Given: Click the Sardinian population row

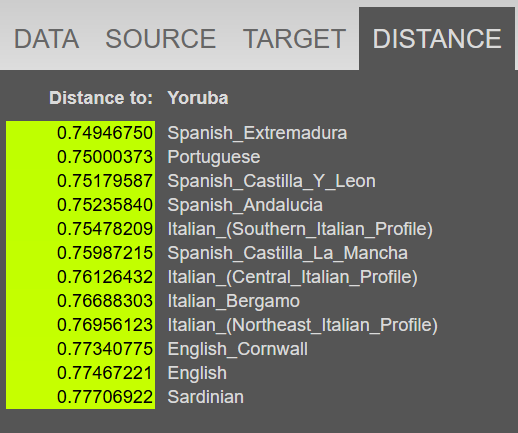Looking at the screenshot, I should [x=205, y=397].
